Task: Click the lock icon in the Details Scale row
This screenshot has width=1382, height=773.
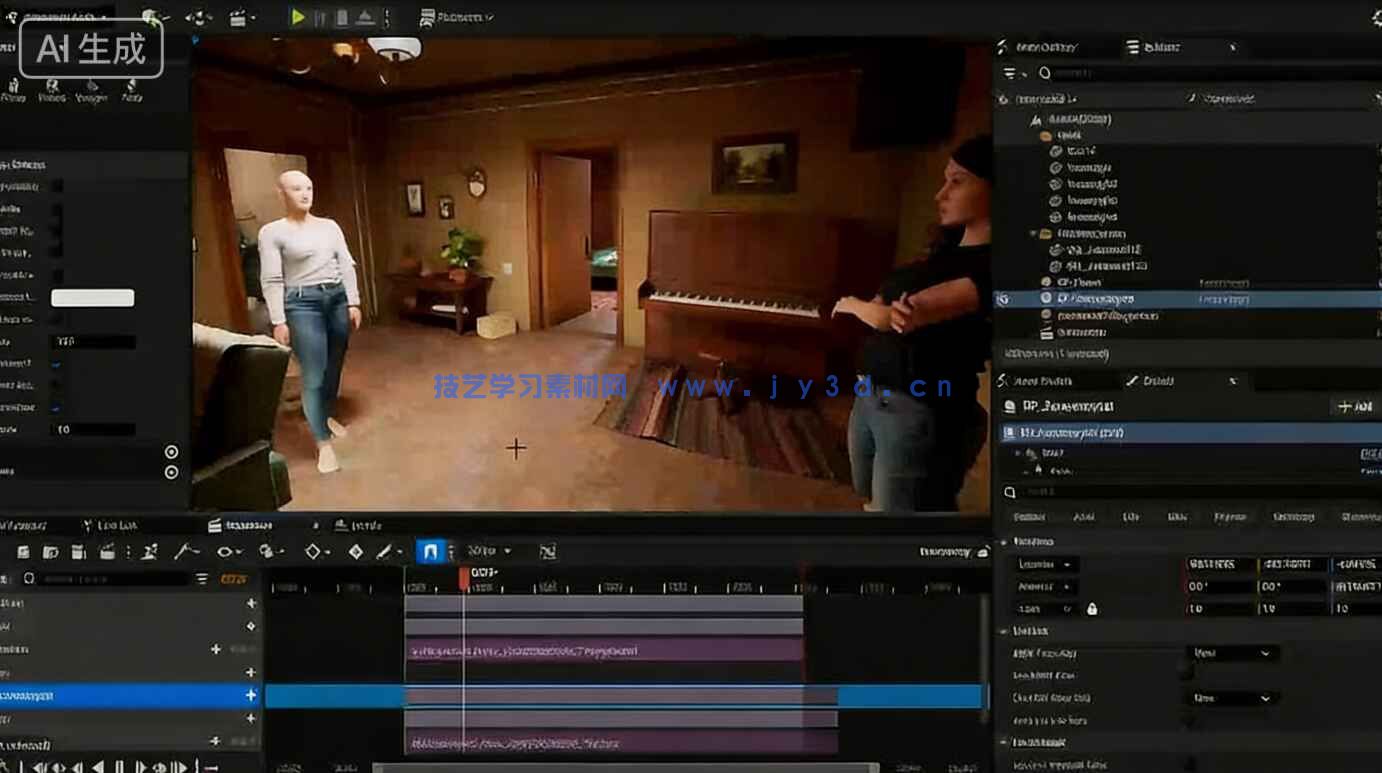Action: point(1092,608)
